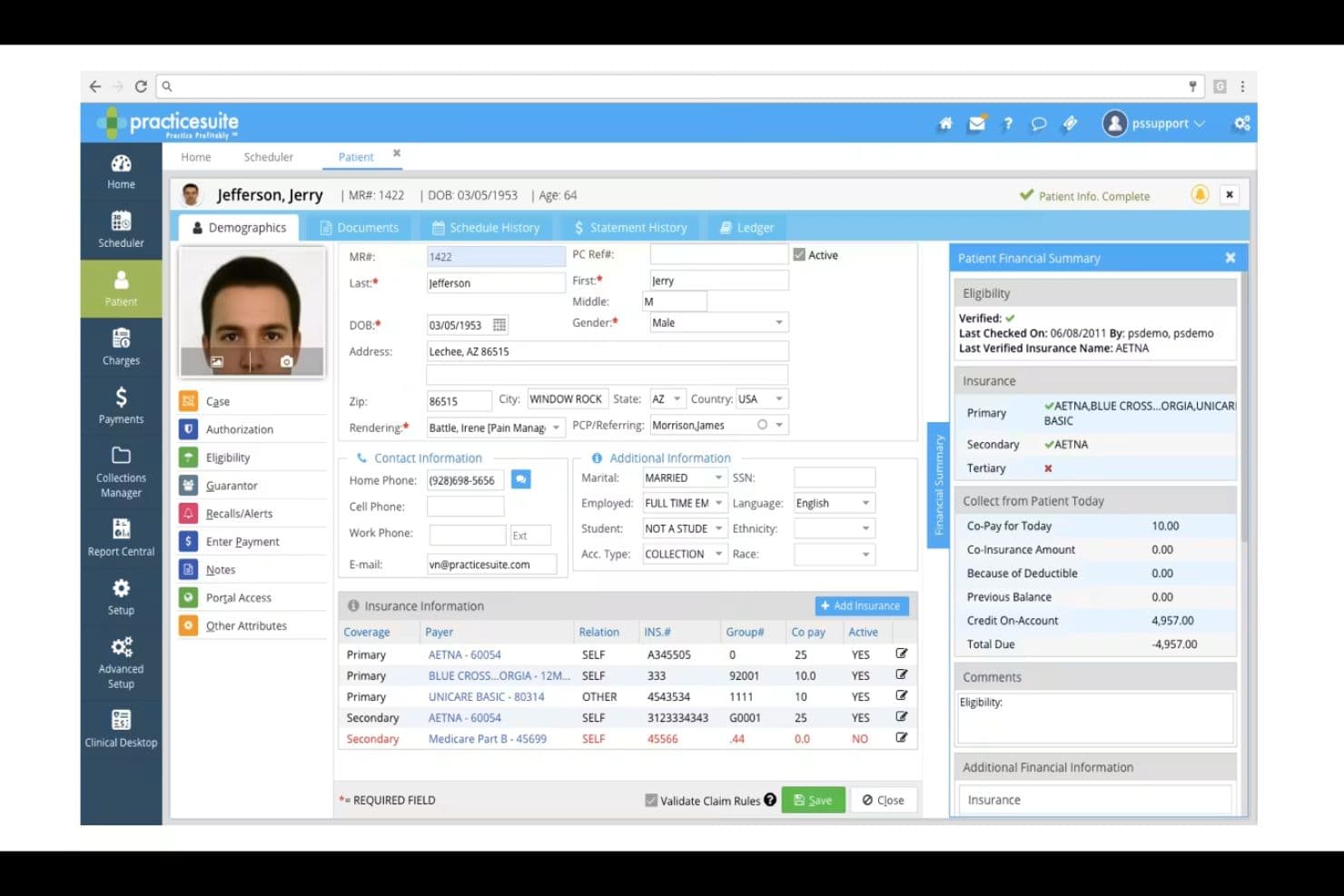Click the Validate Claim Rules help icon
Screen dimensions: 1344x896
coord(770,800)
